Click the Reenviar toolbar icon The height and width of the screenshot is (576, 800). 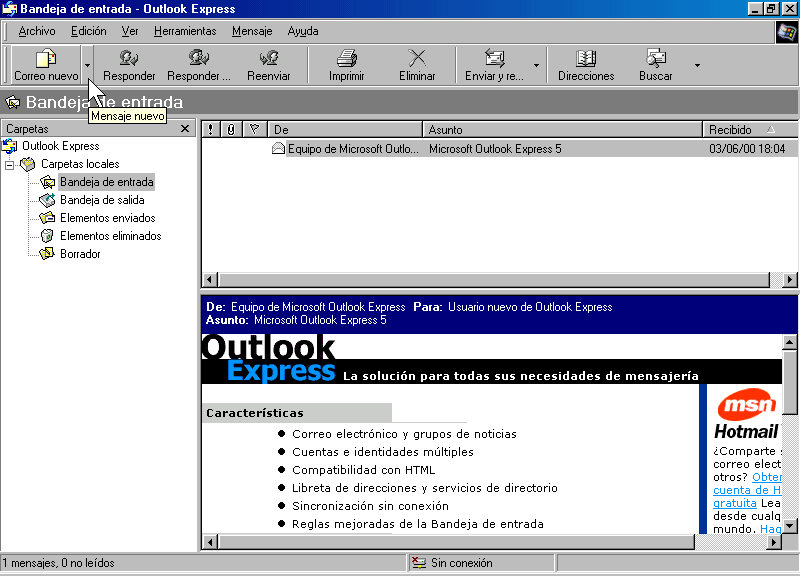click(269, 58)
